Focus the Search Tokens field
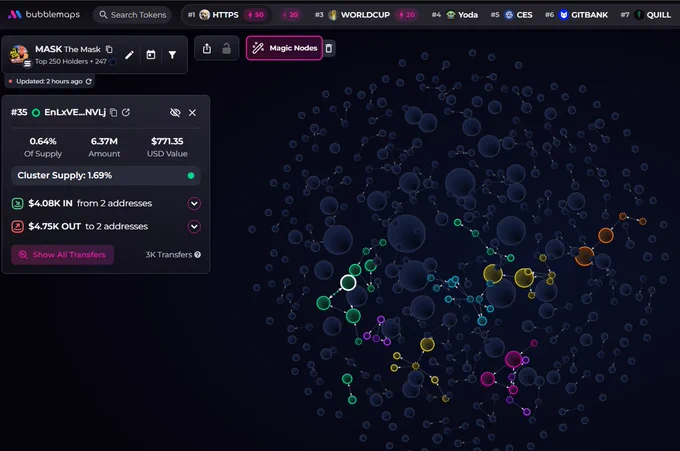The image size is (680, 451). click(132, 15)
